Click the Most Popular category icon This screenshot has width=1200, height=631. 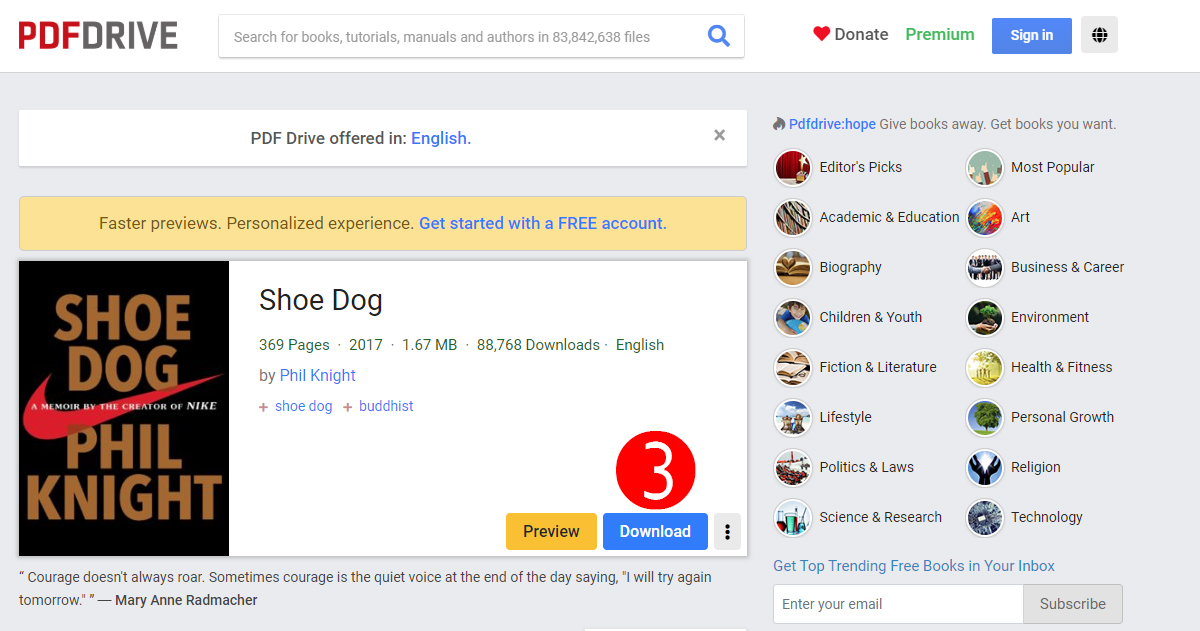pos(985,167)
